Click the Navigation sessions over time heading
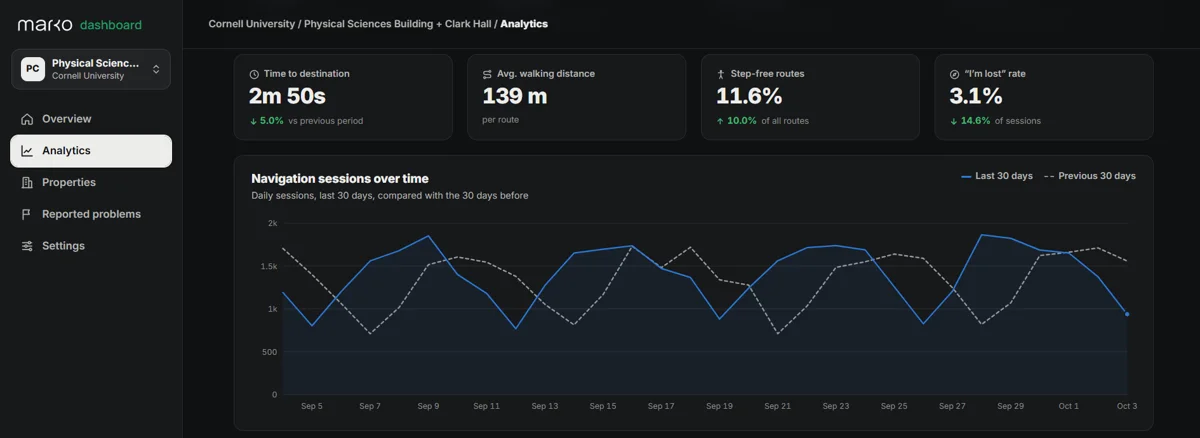 [x=340, y=179]
